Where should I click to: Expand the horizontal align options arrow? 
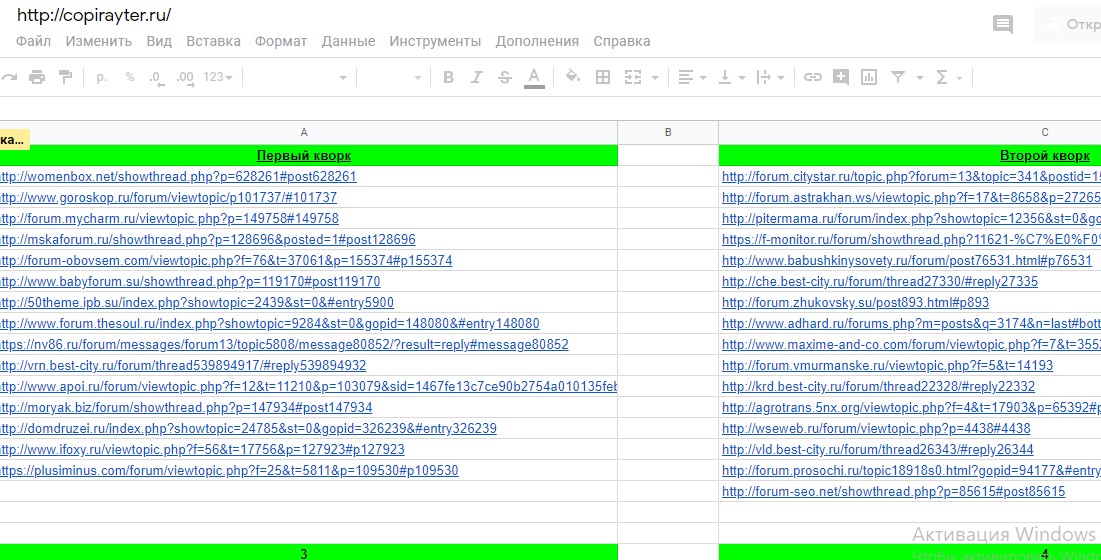pos(702,78)
